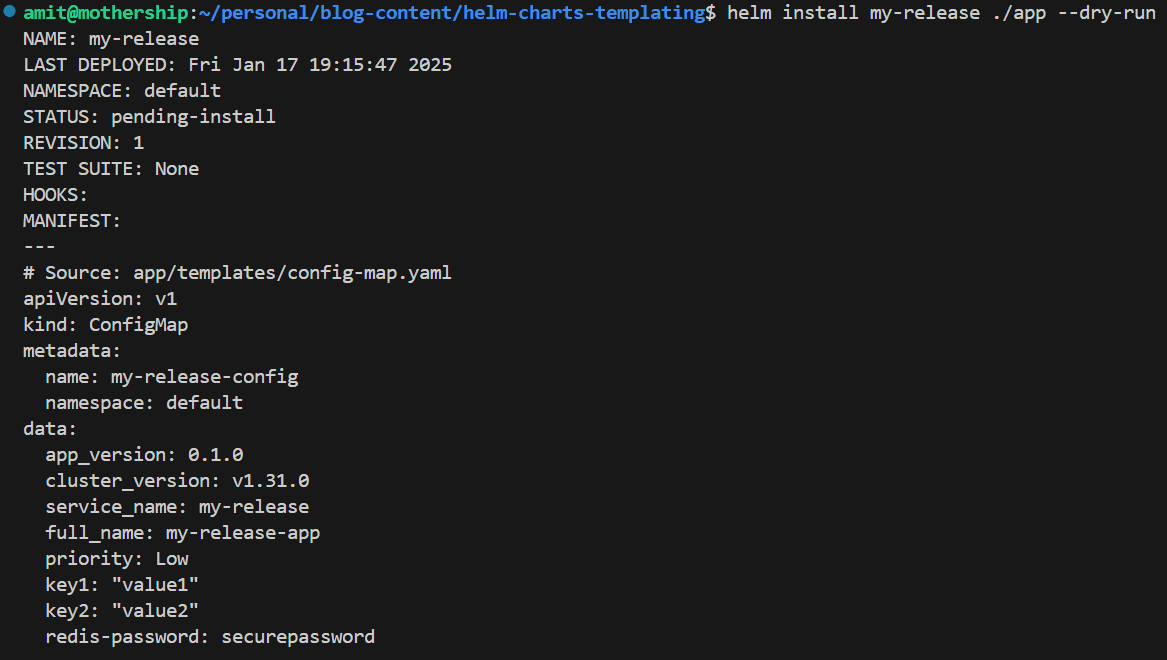Click the blog-content working directory path
The height and width of the screenshot is (660, 1167).
(453, 13)
